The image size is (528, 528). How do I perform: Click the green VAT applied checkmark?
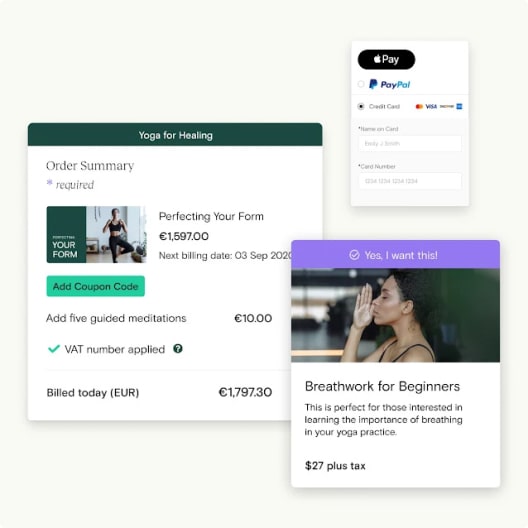coord(54,349)
